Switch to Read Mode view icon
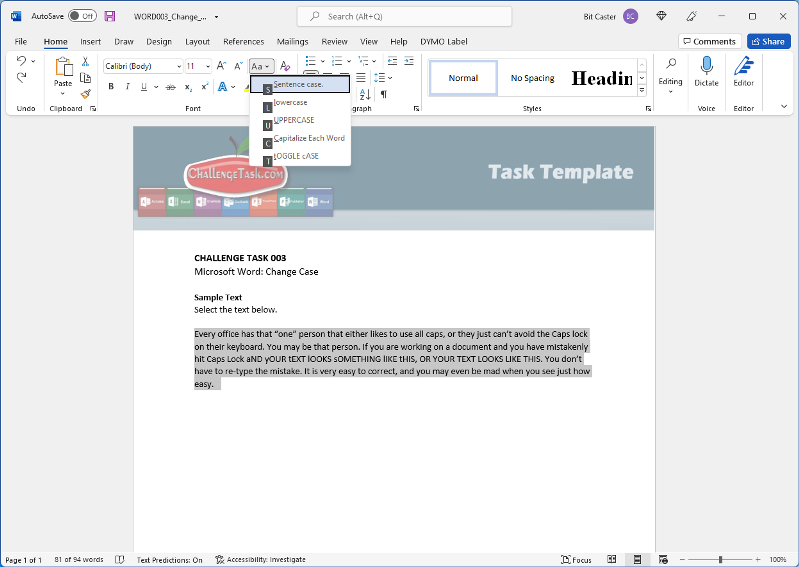Viewport: 799px width, 567px height. coord(612,559)
